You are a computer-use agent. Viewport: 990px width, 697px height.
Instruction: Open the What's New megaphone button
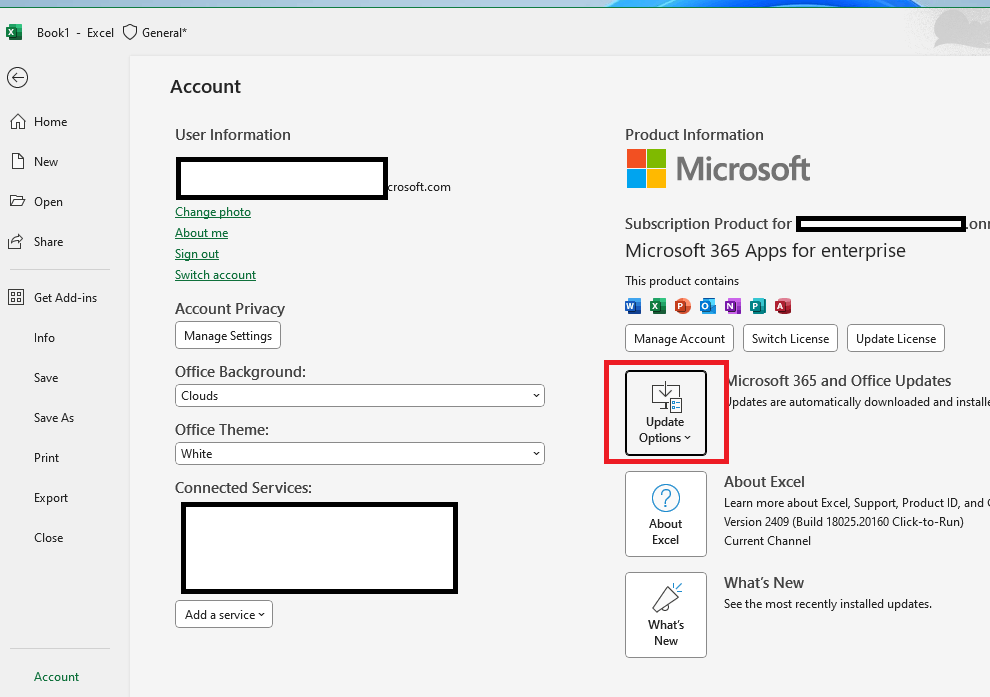(665, 615)
